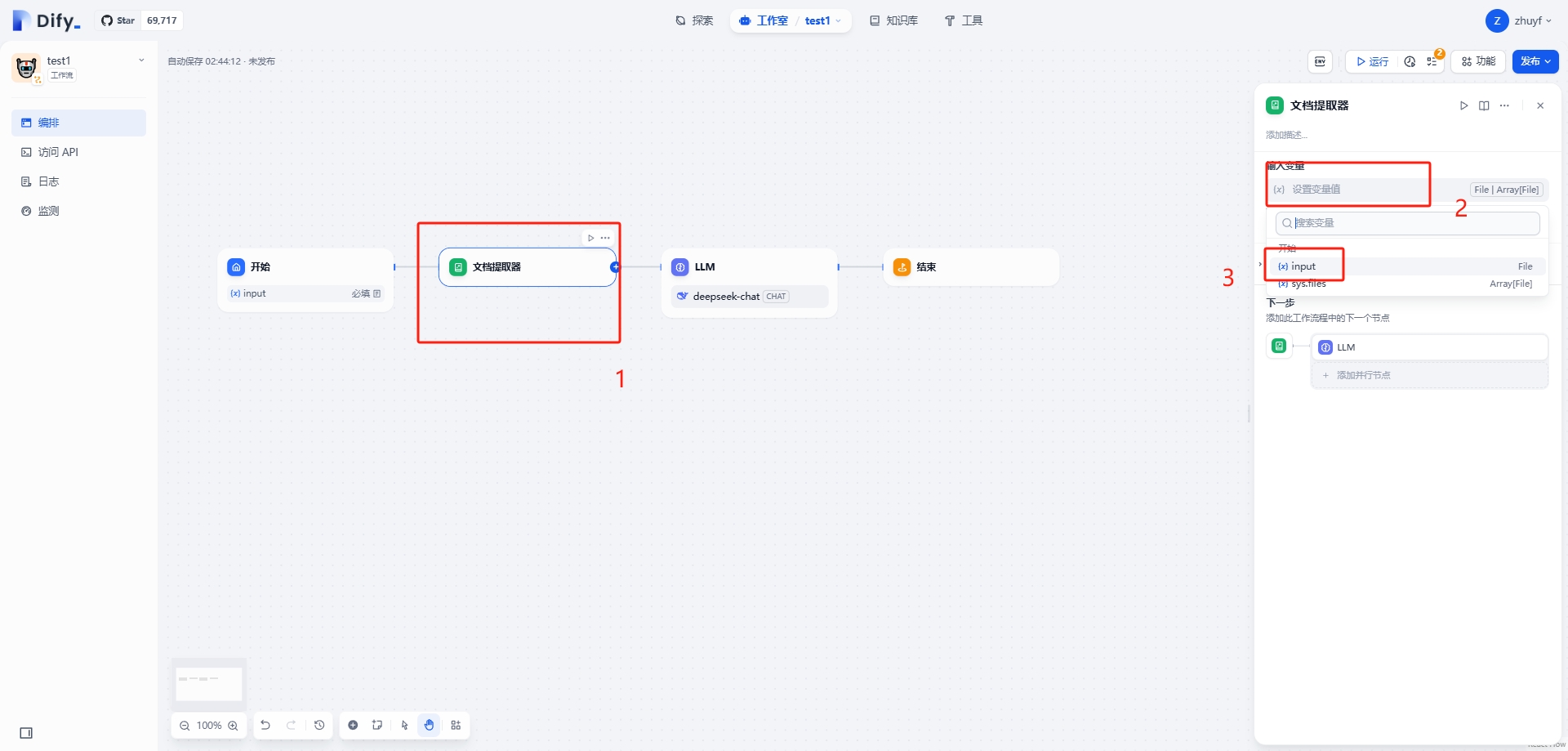The height and width of the screenshot is (751, 1568).
Task: Open the checklist with badge 2
Action: (x=1432, y=61)
